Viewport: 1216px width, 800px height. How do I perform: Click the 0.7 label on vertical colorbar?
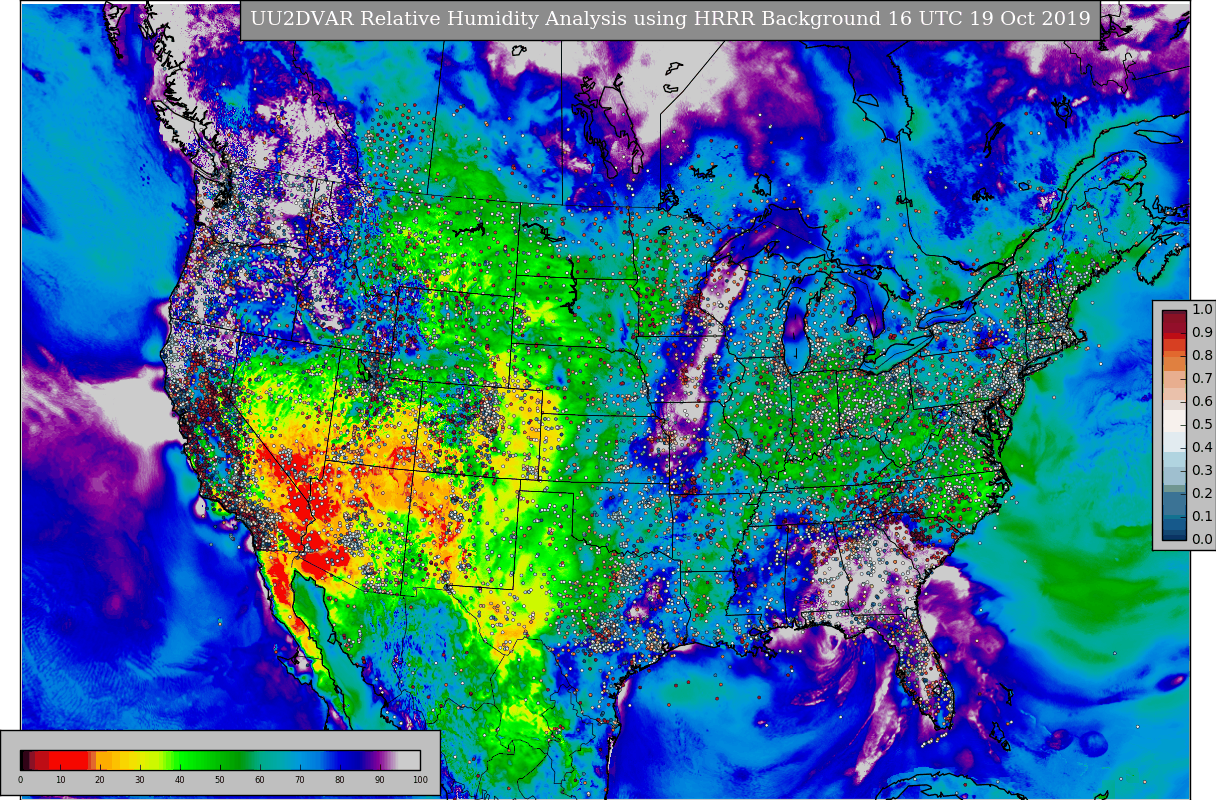point(1202,378)
